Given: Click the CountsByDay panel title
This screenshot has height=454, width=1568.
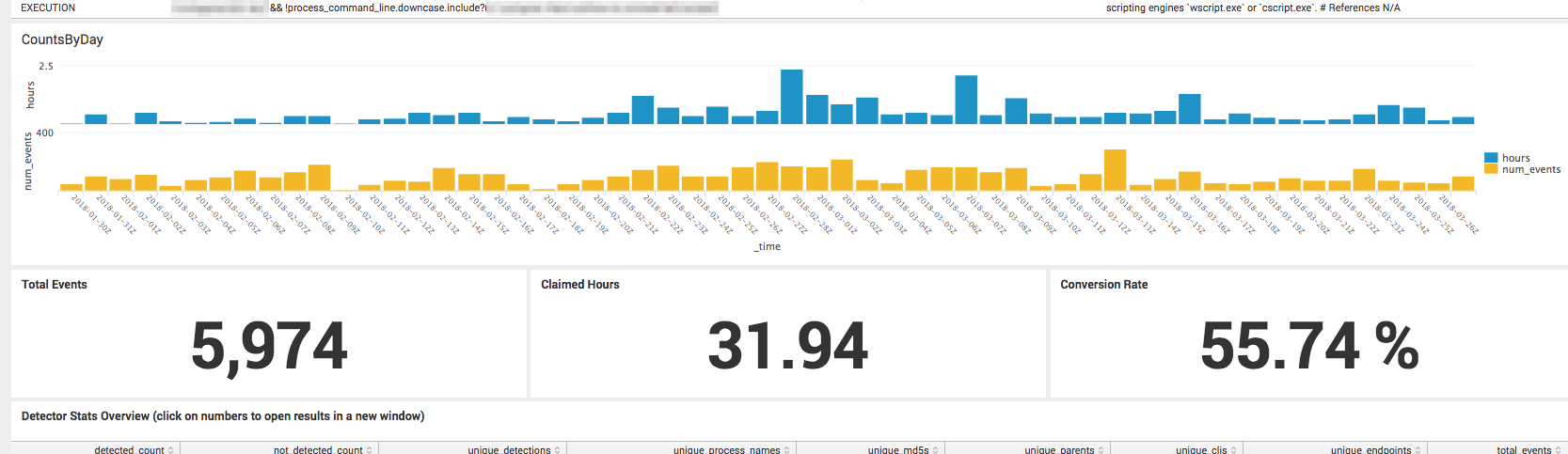Looking at the screenshot, I should (x=62, y=39).
